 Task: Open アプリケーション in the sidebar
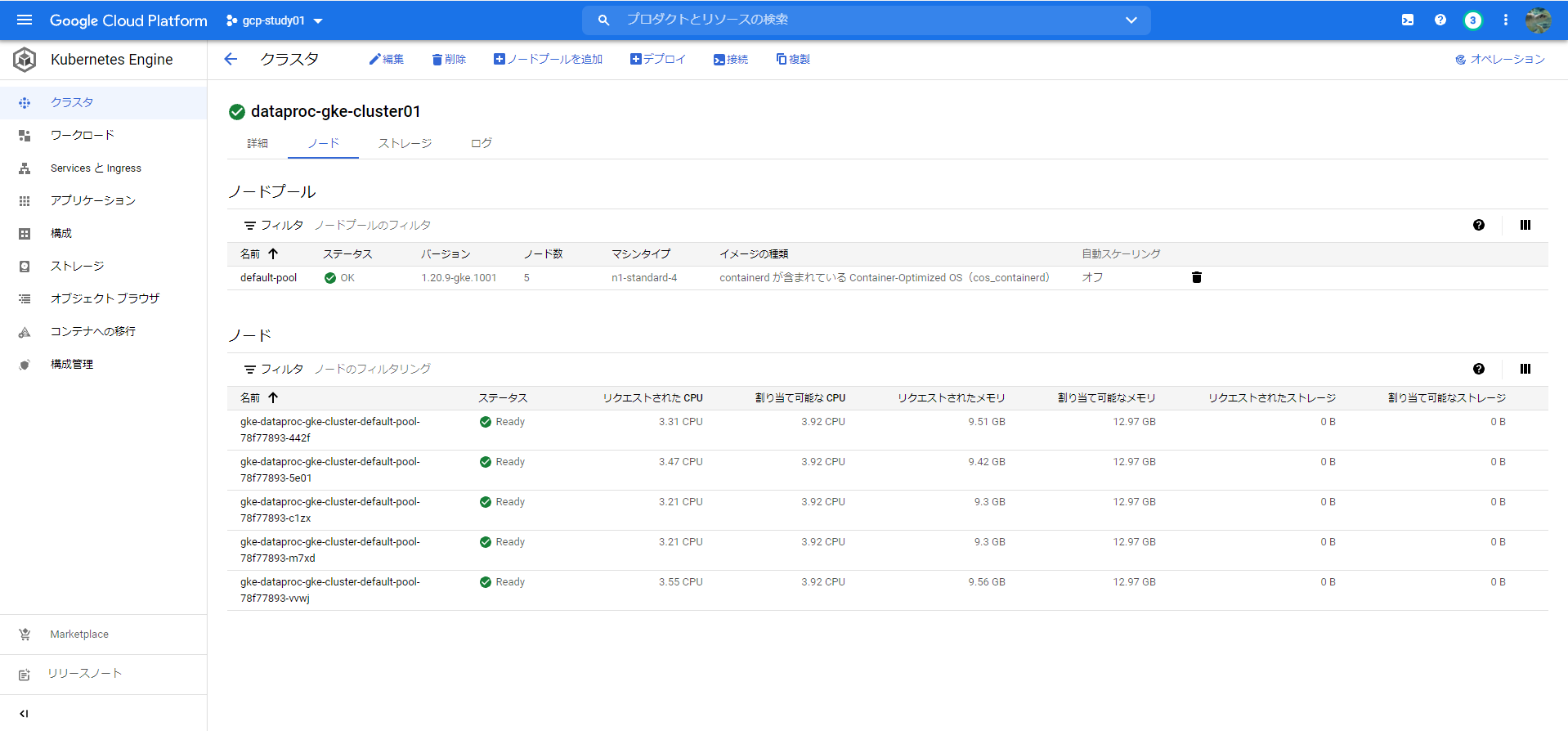103,201
